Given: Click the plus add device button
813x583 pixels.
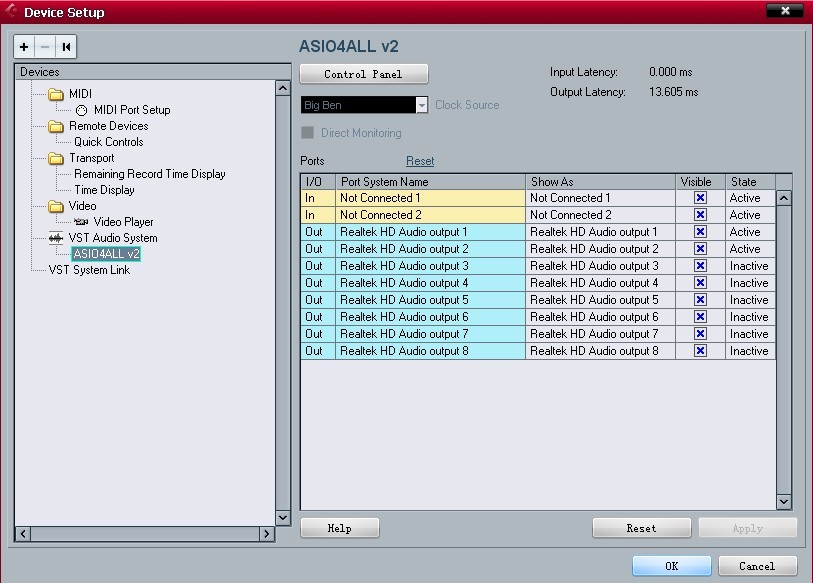Looking at the screenshot, I should pos(24,47).
